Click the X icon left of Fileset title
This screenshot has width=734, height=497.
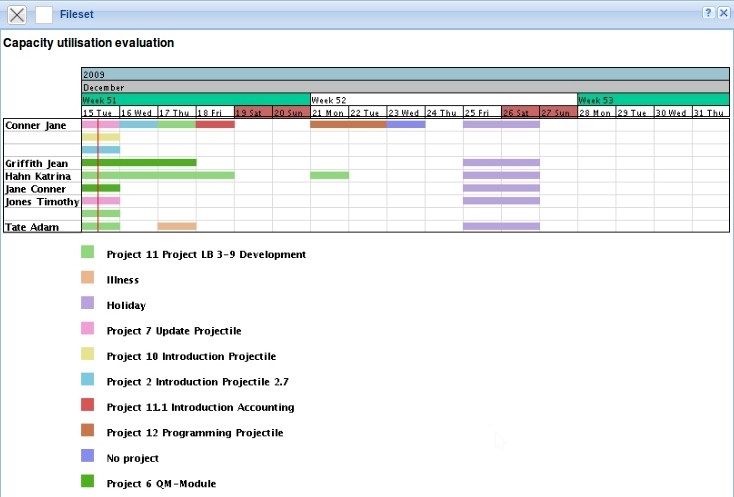17,14
